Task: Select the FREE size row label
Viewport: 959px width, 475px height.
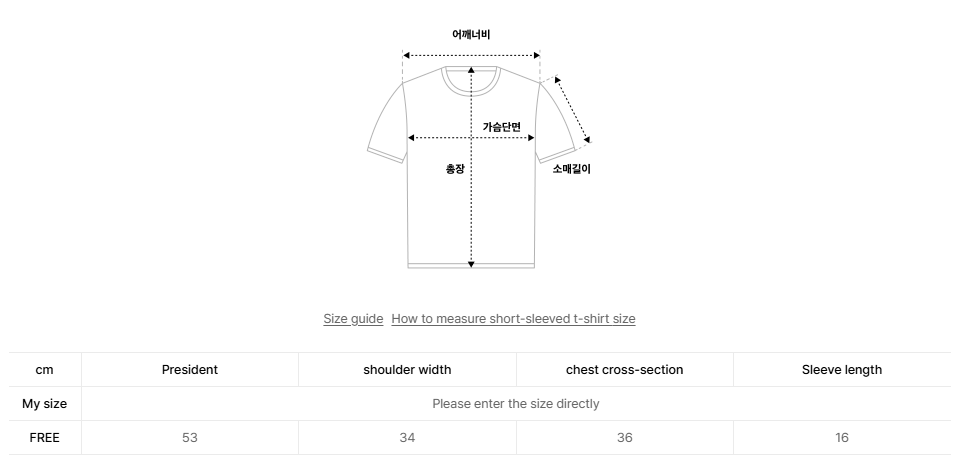Action: (x=45, y=438)
